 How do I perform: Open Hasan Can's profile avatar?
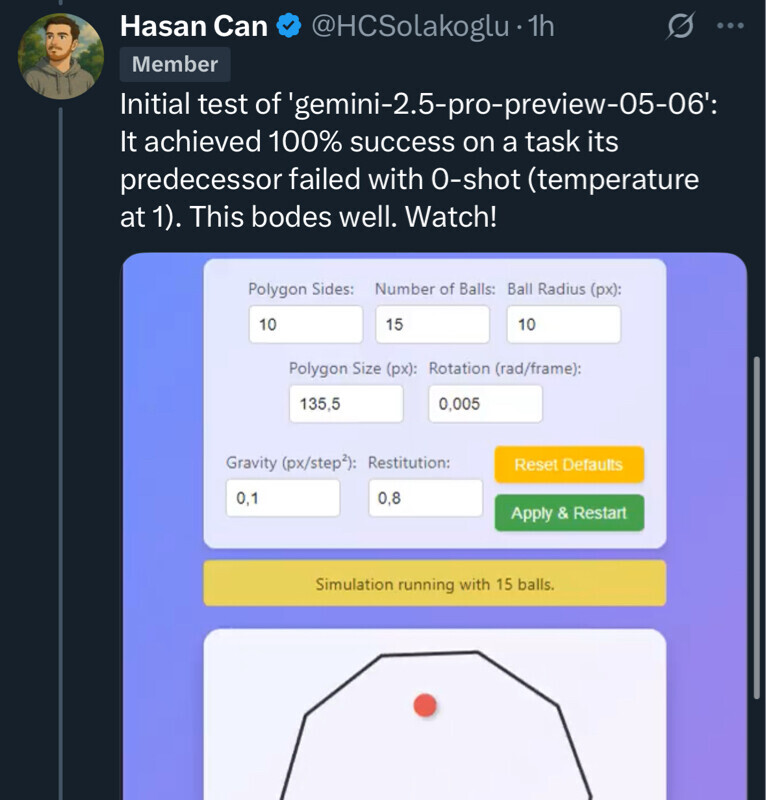click(x=62, y=56)
